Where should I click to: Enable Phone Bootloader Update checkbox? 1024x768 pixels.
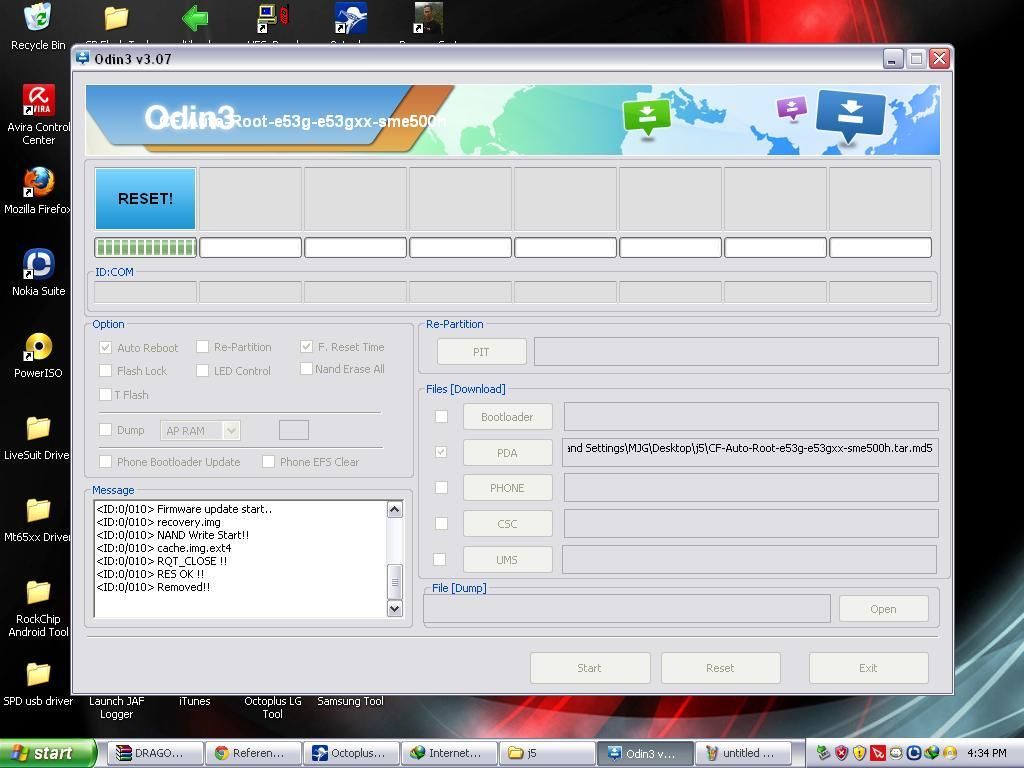click(x=105, y=462)
